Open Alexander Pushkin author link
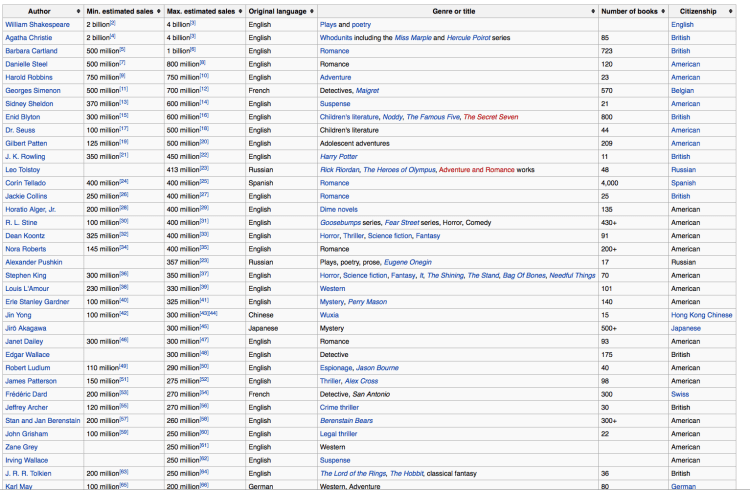Viewport: 750px width, 490px height. (x=33, y=262)
